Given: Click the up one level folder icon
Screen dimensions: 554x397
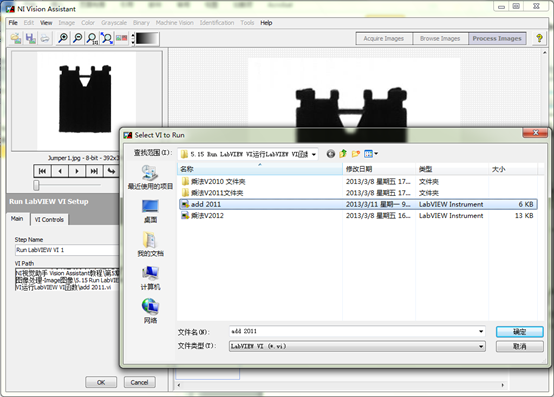Looking at the screenshot, I should click(x=343, y=154).
